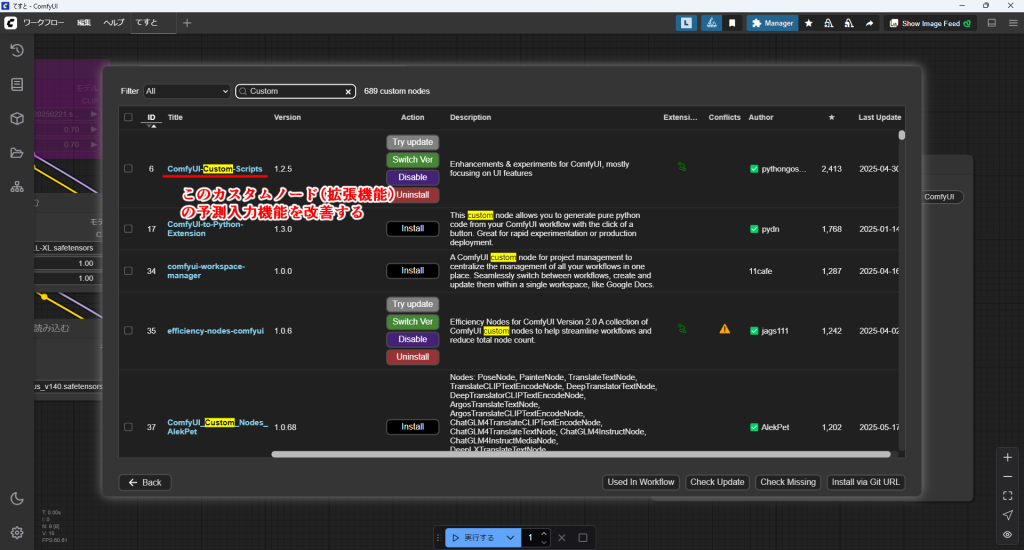
Task: Click Install for ComfyUI-to-Python-Extension
Action: coord(412,229)
